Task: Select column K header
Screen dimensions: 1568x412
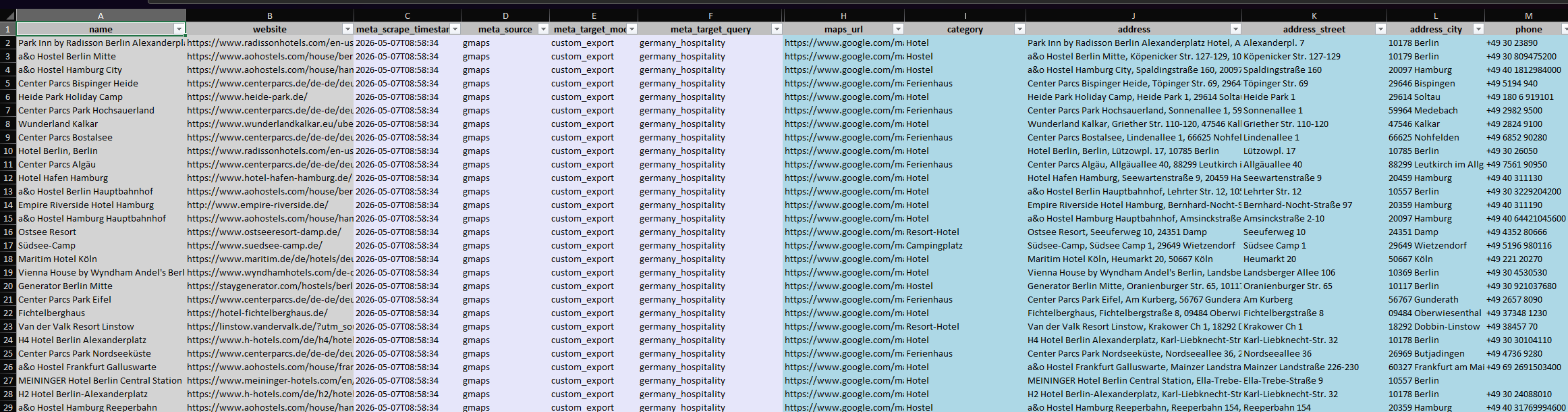Action: click(1314, 16)
